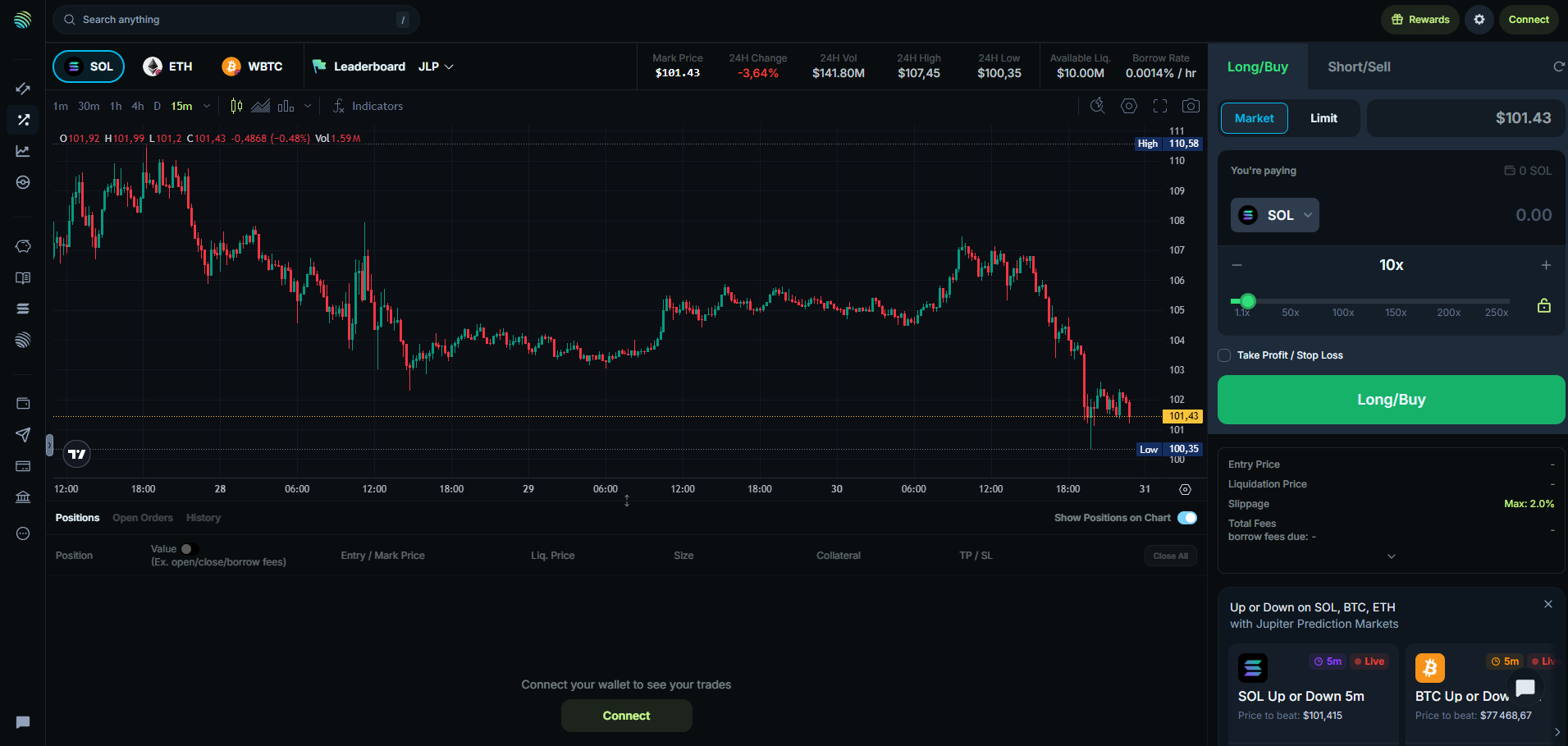The height and width of the screenshot is (746, 1568).
Task: Expand the JLP dropdown
Action: click(x=436, y=66)
